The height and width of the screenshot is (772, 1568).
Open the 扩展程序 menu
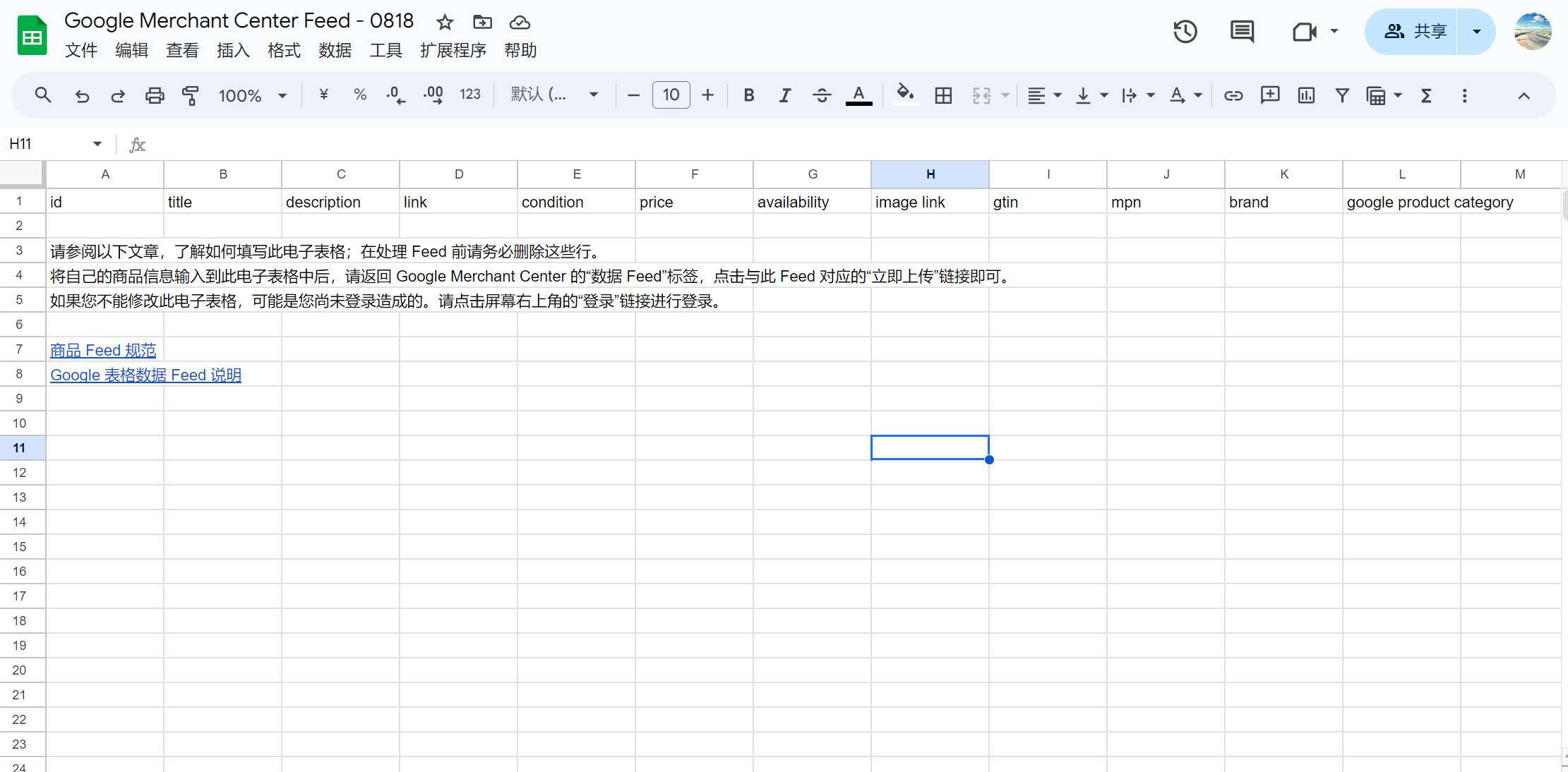(453, 50)
